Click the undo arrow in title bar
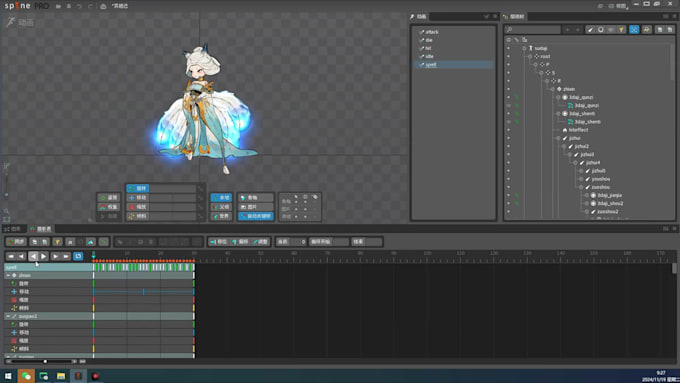This screenshot has width=680, height=383. (79, 6)
